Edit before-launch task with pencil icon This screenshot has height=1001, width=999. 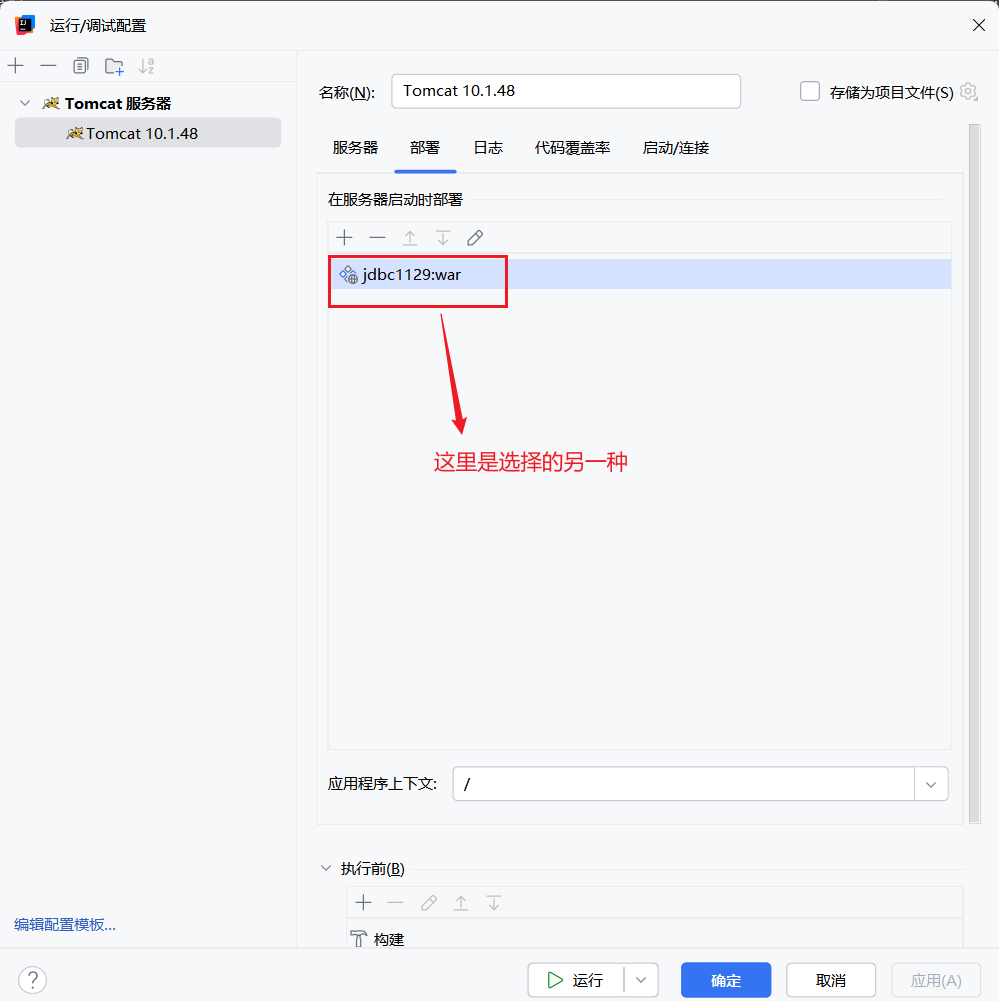(x=429, y=903)
